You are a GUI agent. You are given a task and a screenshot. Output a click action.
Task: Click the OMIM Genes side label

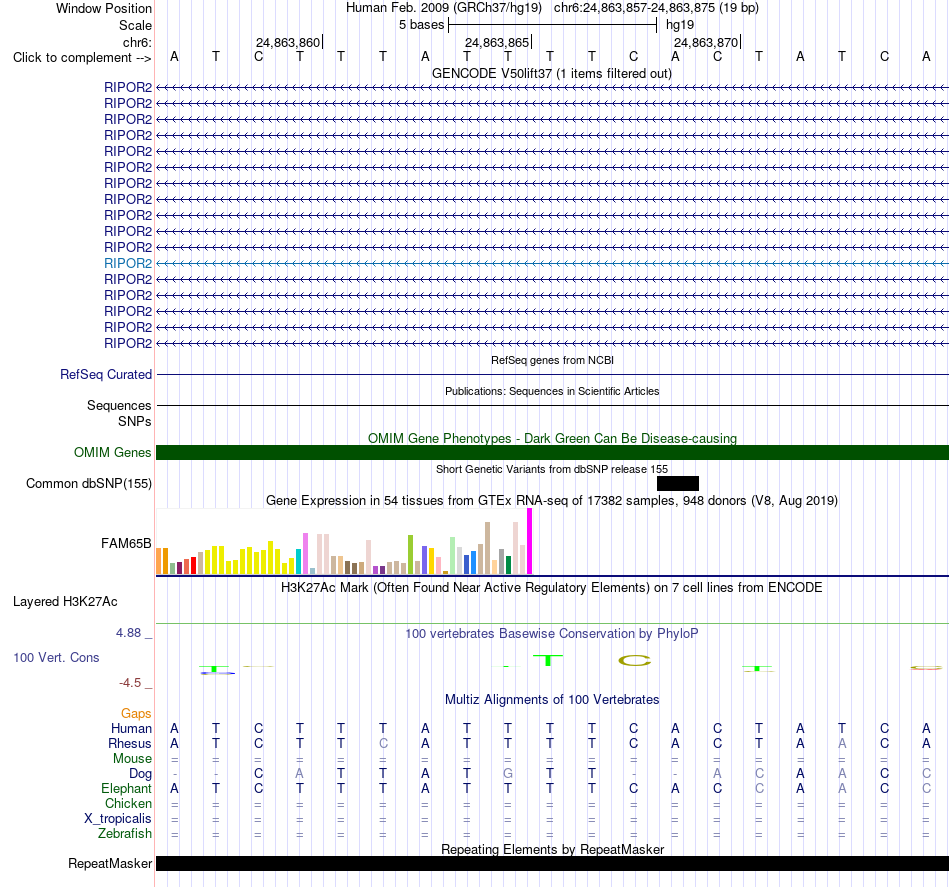(x=113, y=453)
